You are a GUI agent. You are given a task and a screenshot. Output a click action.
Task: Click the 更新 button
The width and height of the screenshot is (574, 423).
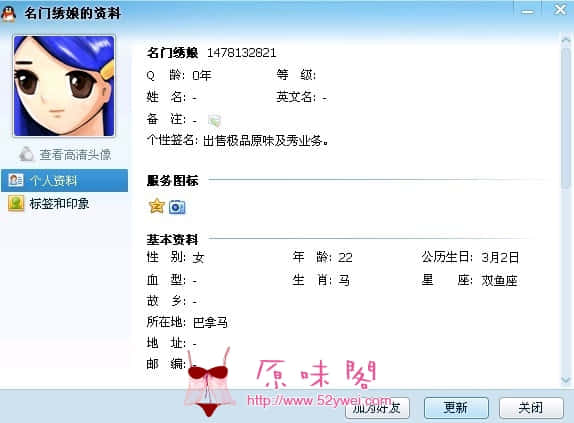coord(456,408)
